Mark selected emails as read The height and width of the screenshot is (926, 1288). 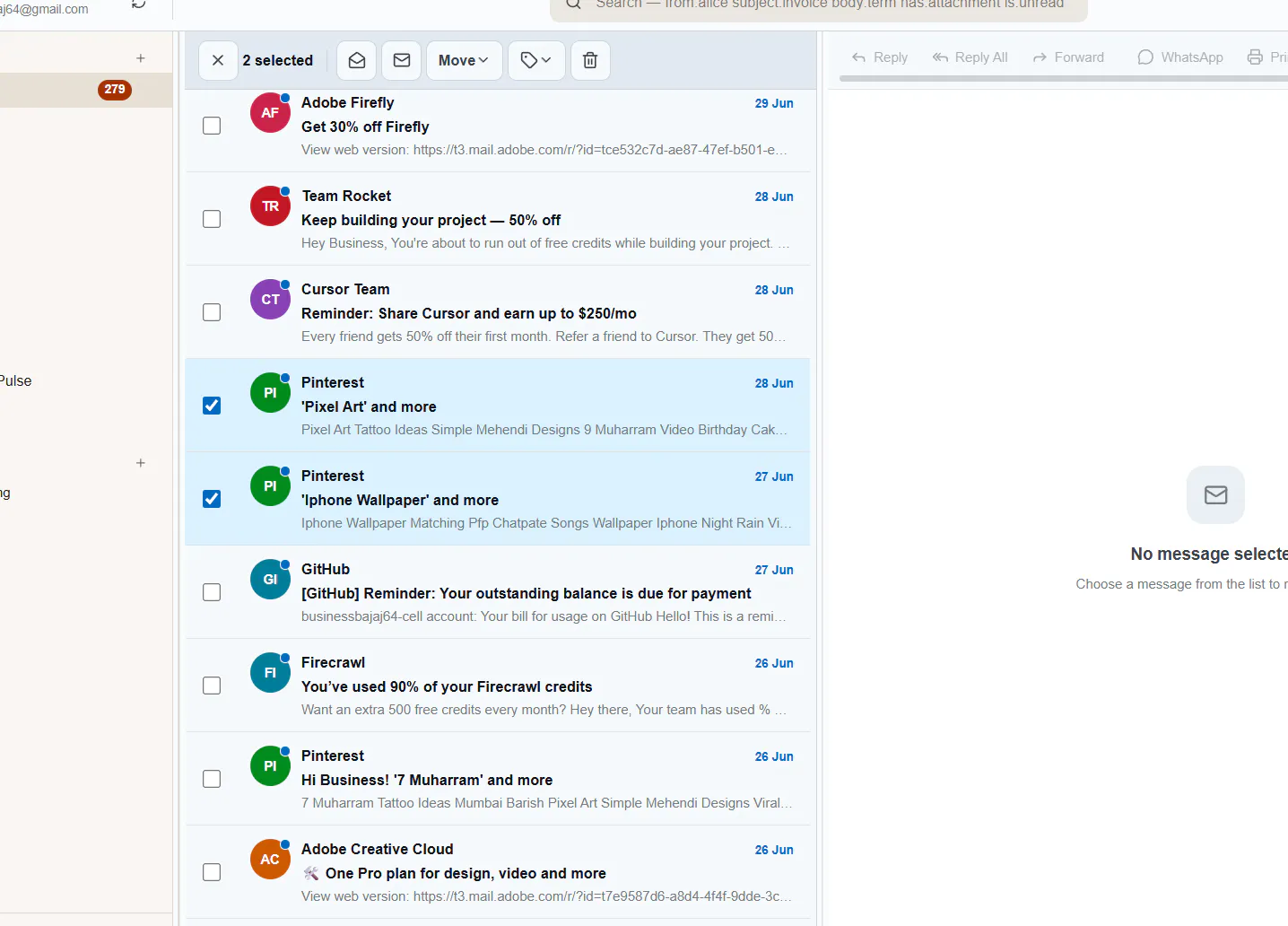[x=357, y=60]
